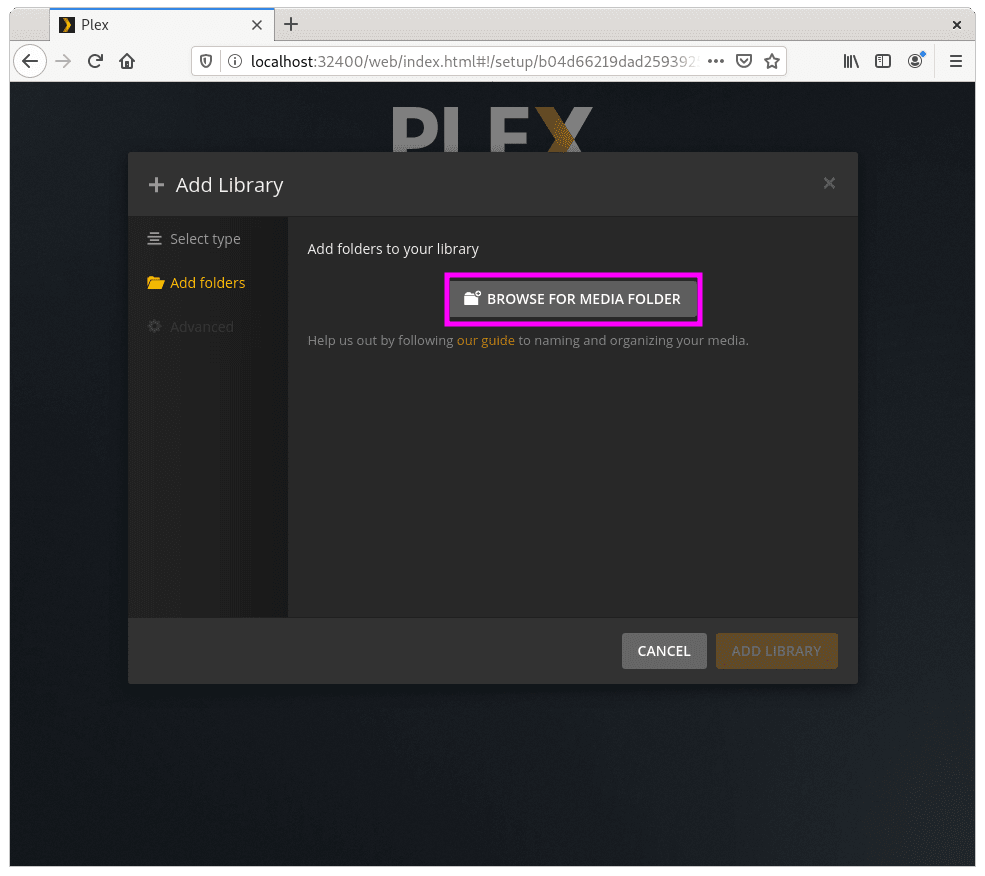Open a new browser tab
This screenshot has height=876, width=985.
coord(290,24)
